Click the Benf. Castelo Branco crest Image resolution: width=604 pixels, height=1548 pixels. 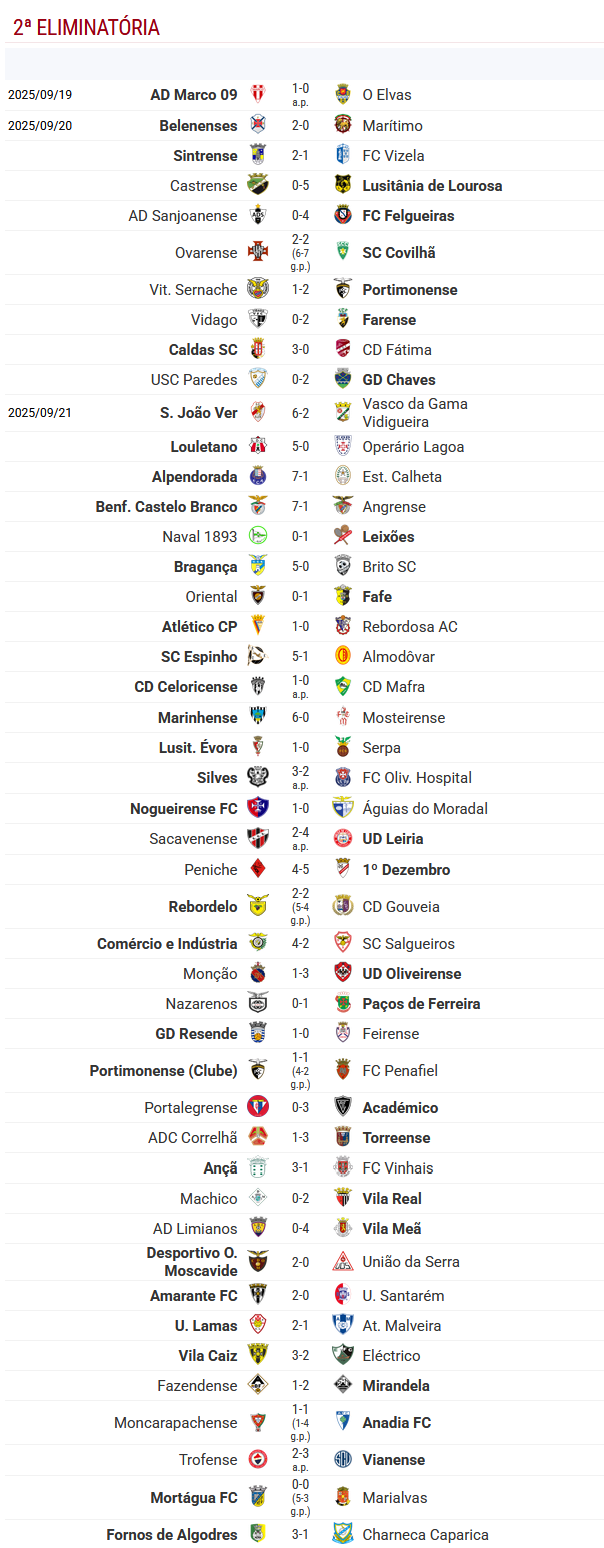pos(258,507)
